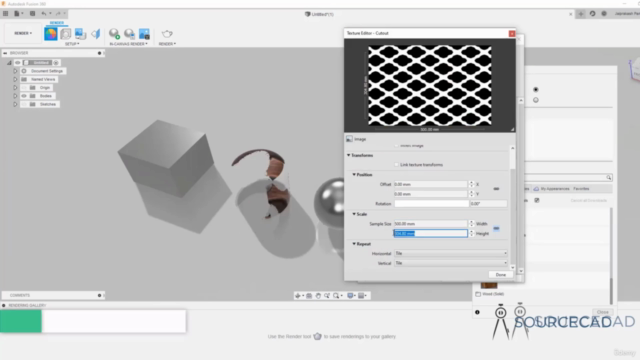This screenshot has height=360, width=640.
Task: Close the Texture Editor dialog
Action: 512,33
